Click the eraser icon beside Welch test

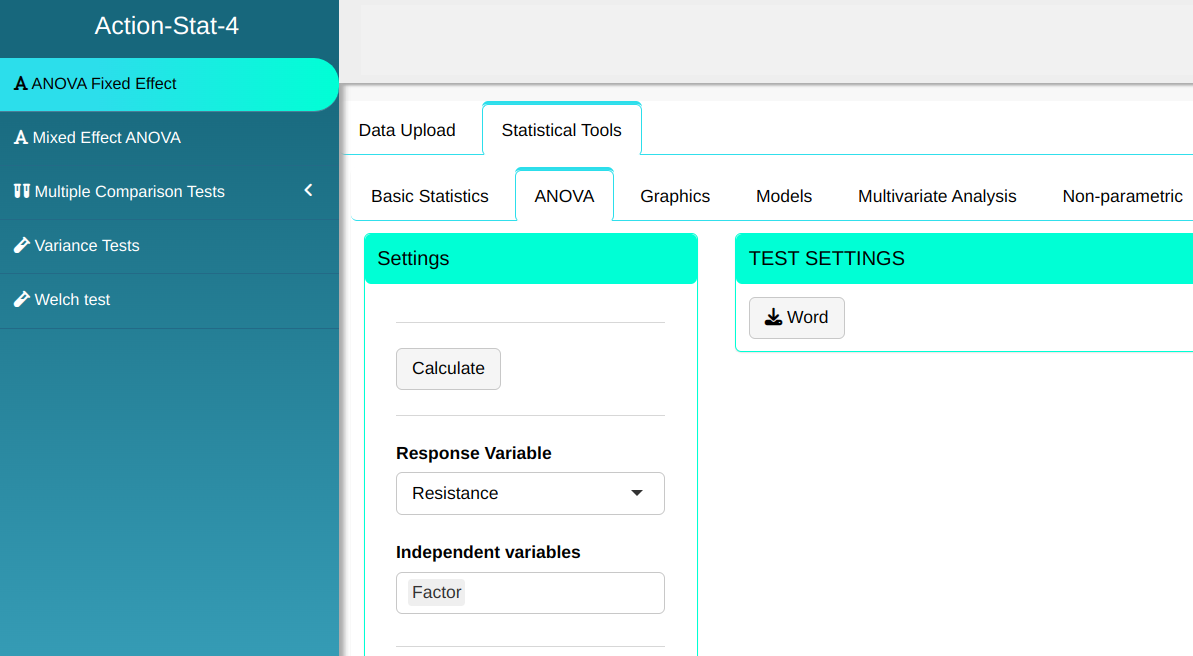point(21,299)
